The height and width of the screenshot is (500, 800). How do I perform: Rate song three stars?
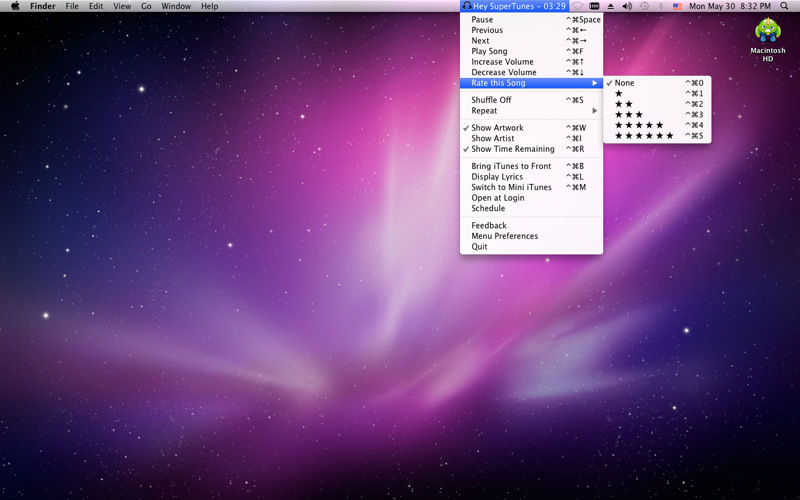coord(657,115)
